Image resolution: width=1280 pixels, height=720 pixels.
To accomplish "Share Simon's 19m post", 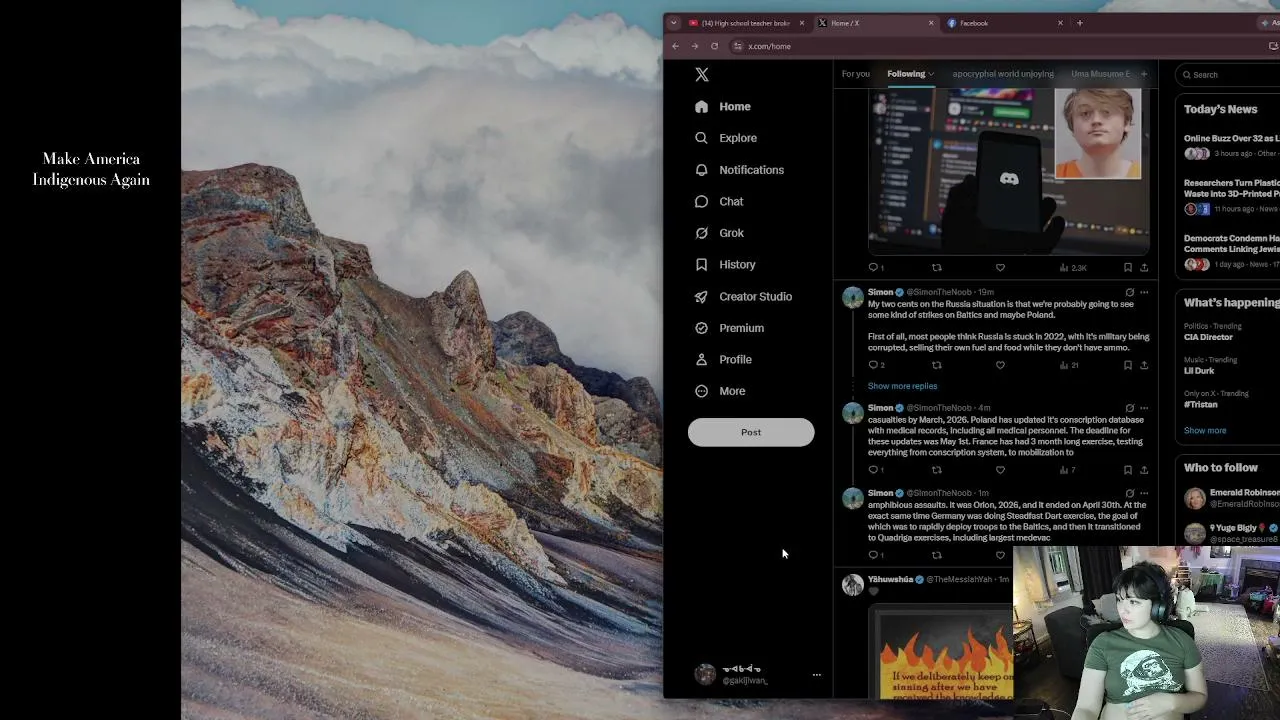I will (x=1144, y=365).
